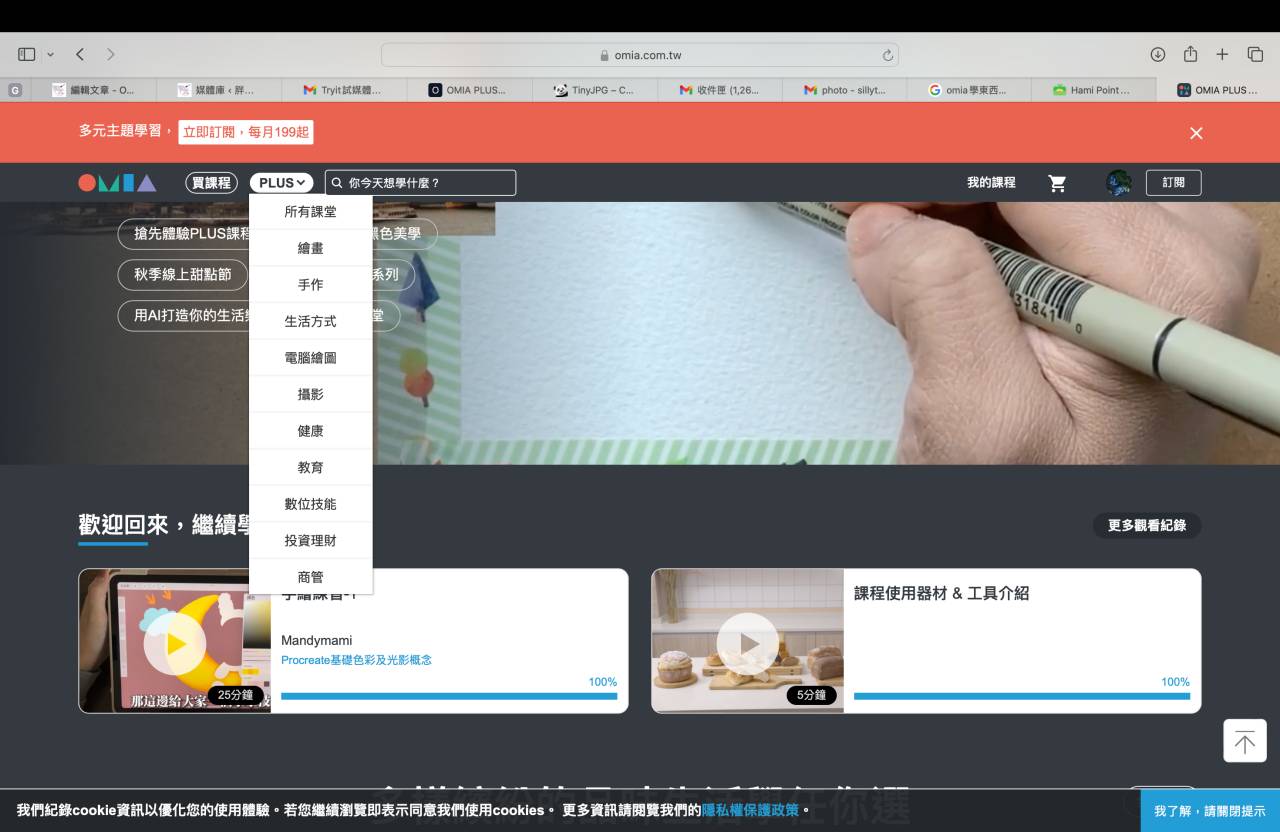Click 我了解，請關閉提示 cookie button
The width and height of the screenshot is (1280, 832).
pyautogui.click(x=1210, y=811)
